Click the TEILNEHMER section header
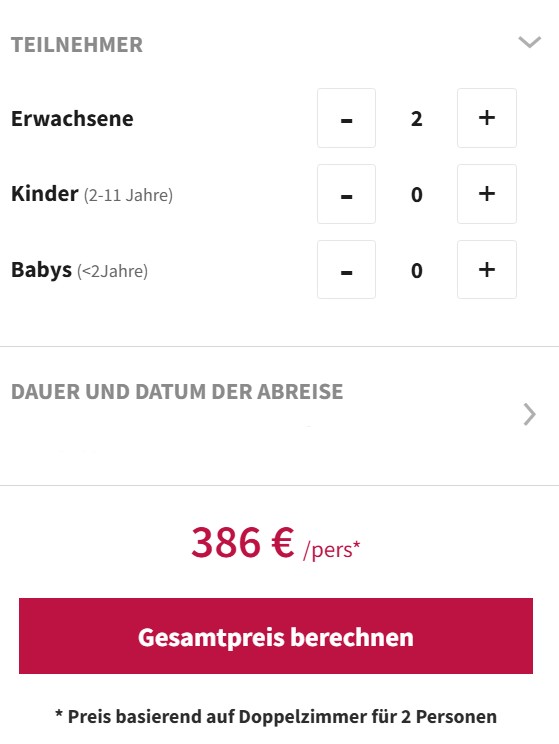The height and width of the screenshot is (744, 559). tap(77, 45)
